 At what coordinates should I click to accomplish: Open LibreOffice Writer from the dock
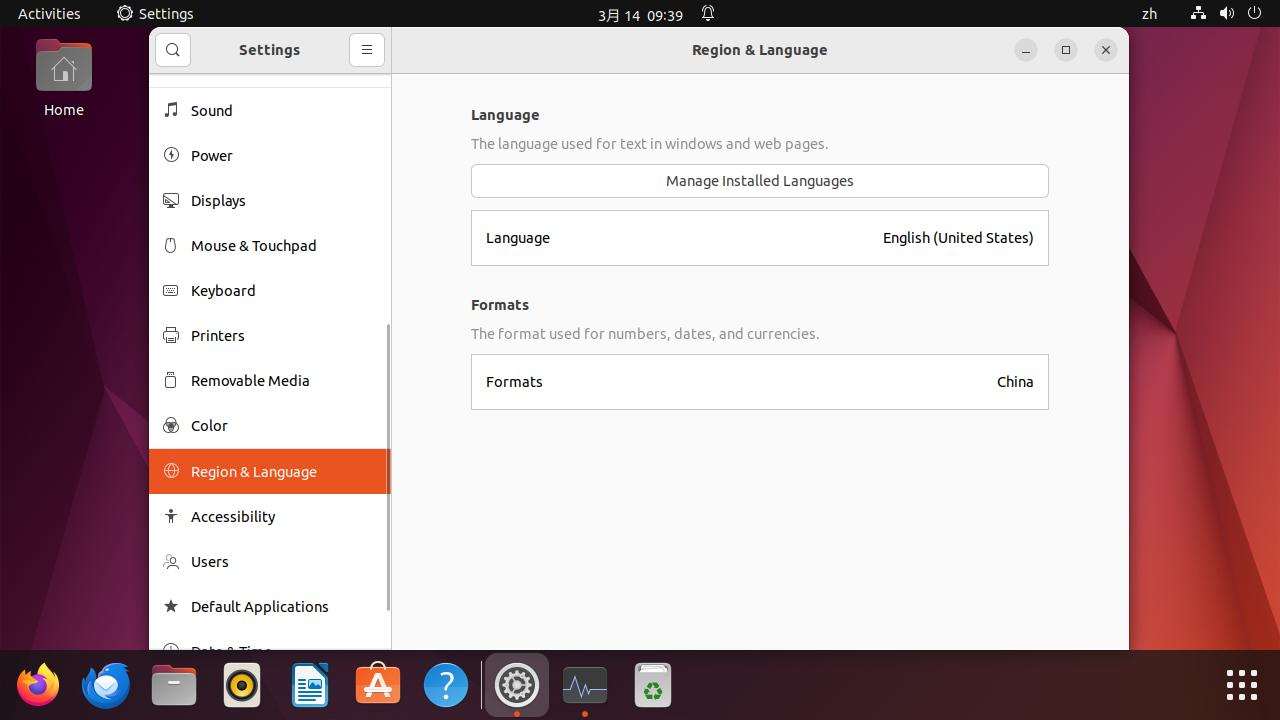click(310, 686)
